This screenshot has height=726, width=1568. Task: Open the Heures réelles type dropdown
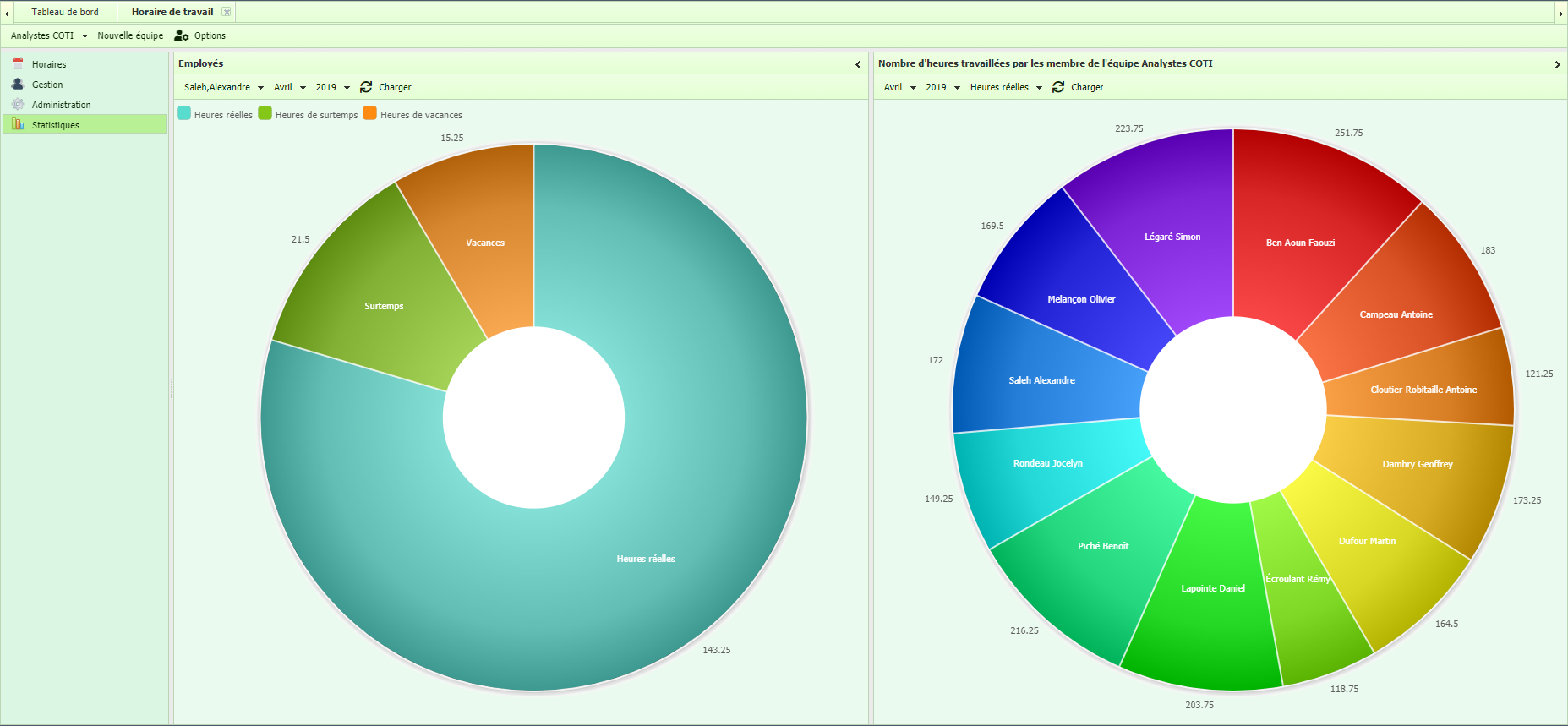pos(1006,87)
